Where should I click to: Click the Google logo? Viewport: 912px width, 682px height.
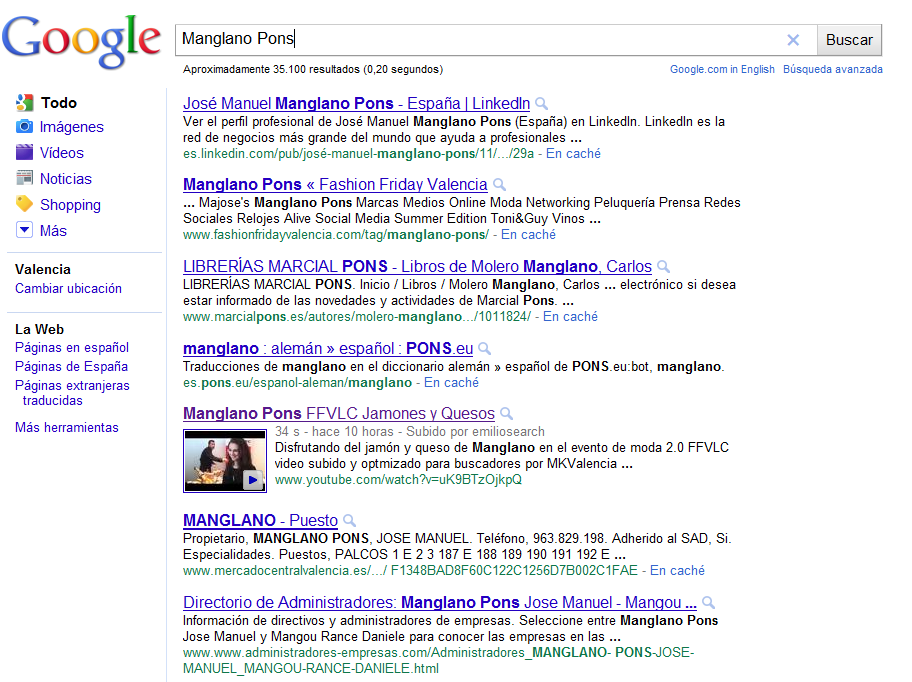[81, 41]
